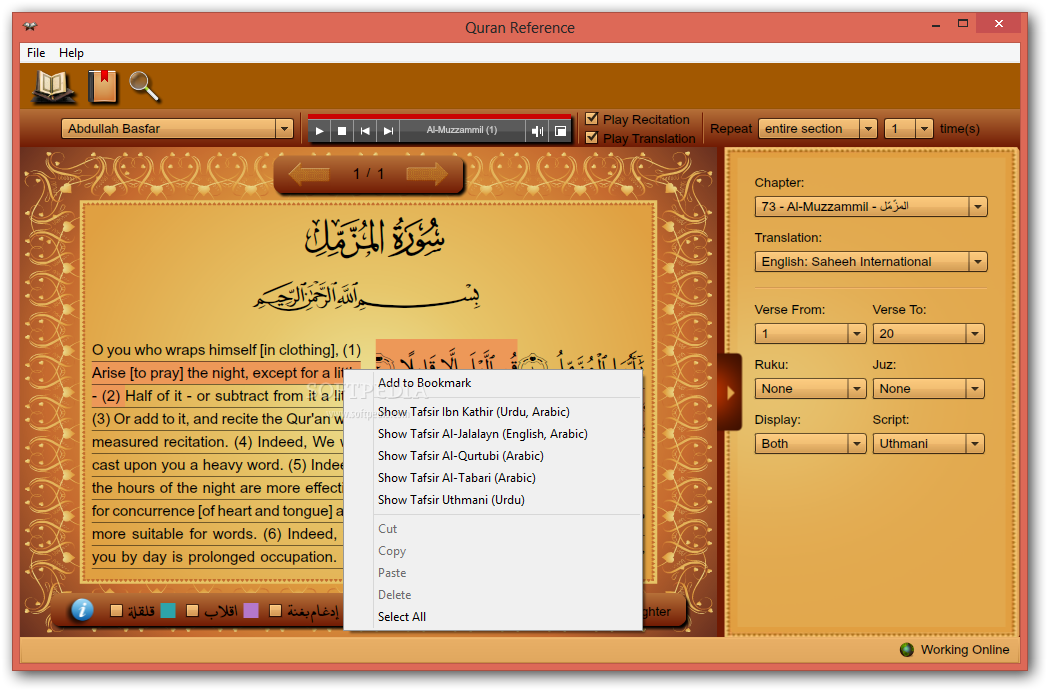Click the Working Online status indicator
1048x691 pixels.
tap(956, 650)
